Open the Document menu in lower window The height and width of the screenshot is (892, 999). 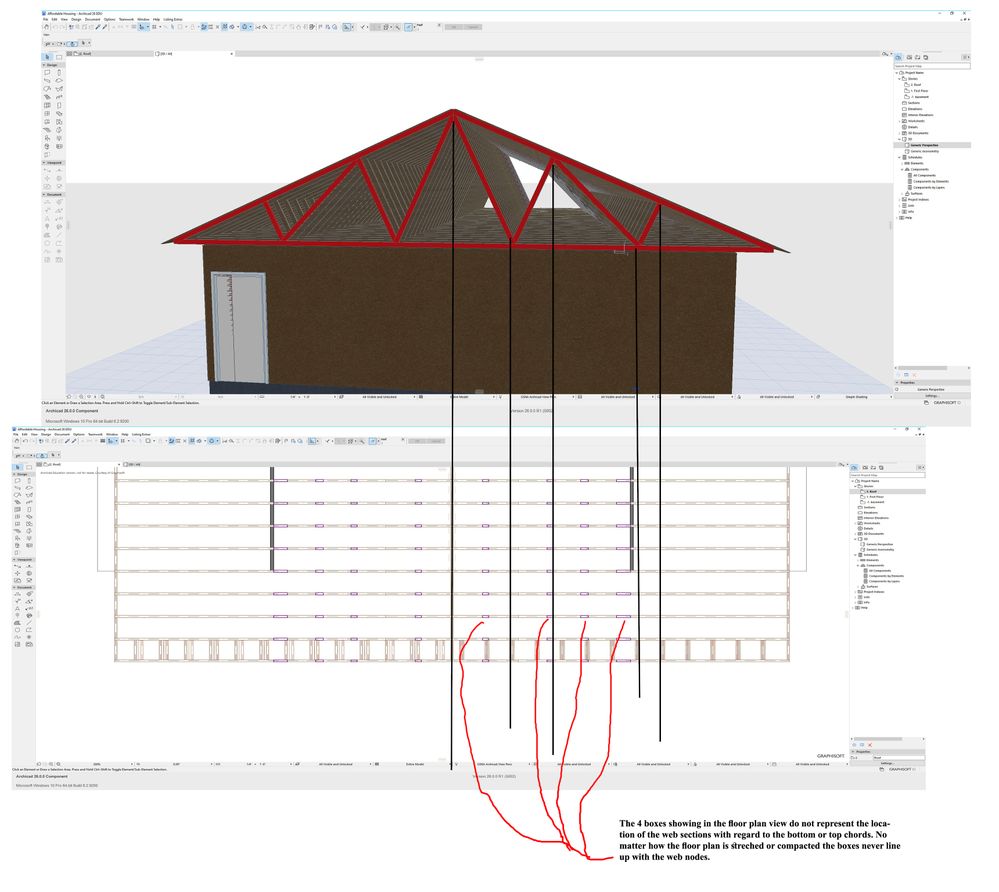62,435
